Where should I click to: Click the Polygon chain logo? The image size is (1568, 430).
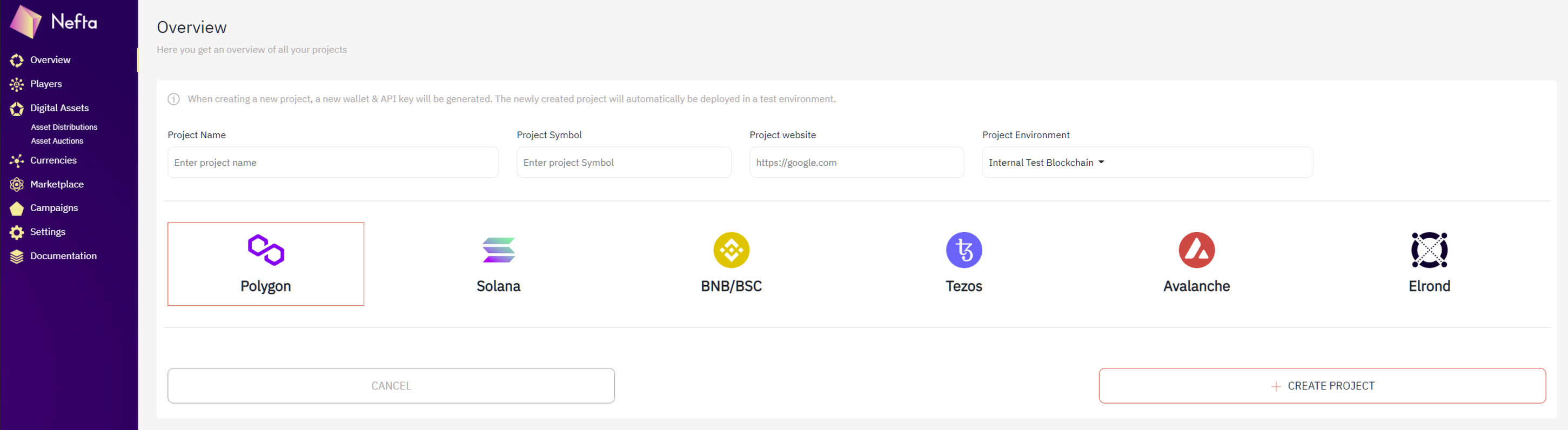tap(266, 250)
